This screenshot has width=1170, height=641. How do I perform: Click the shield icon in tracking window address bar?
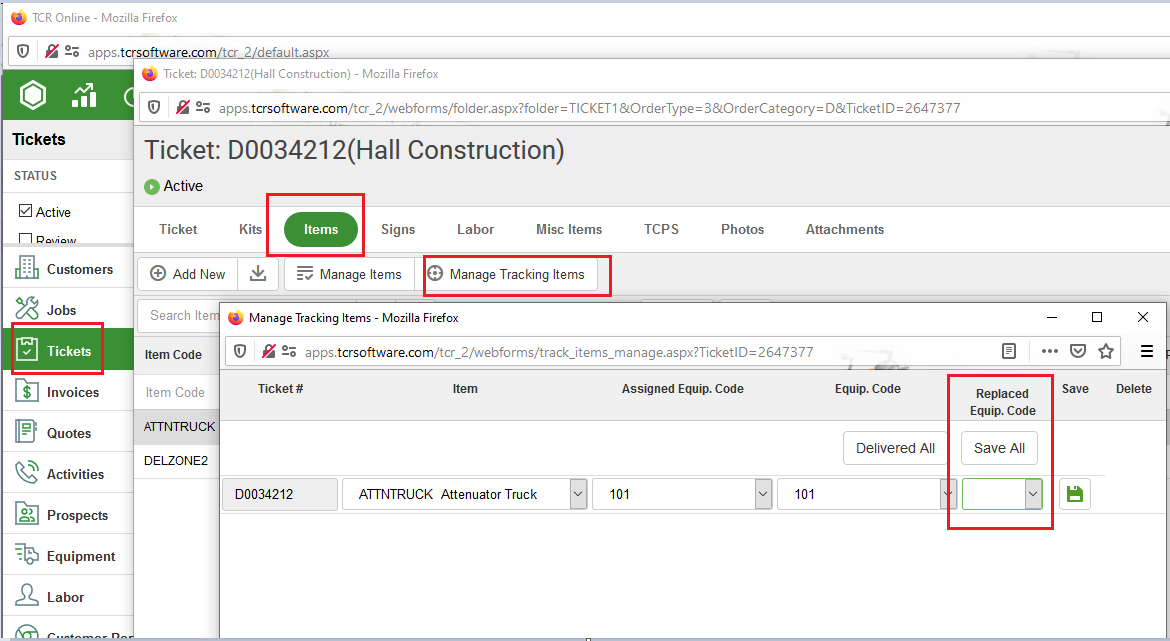240,351
